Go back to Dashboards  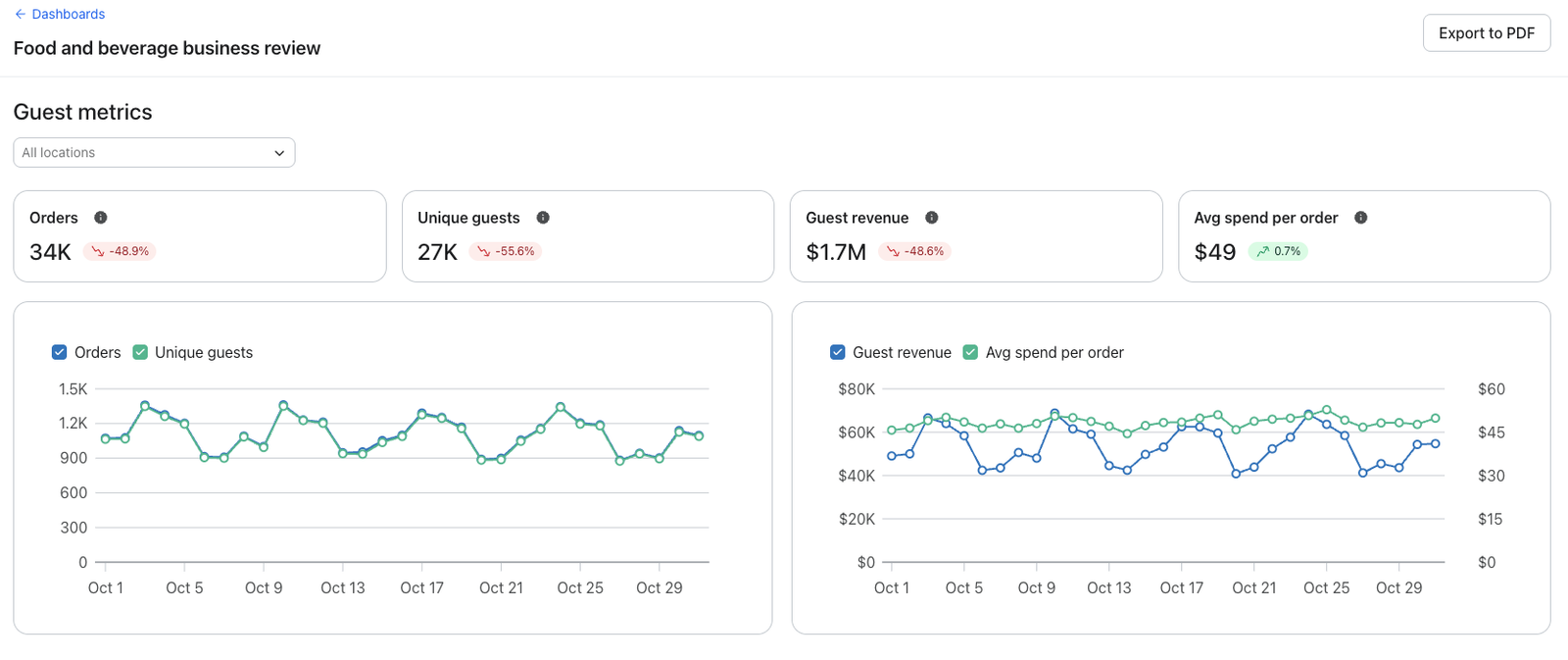tap(60, 14)
